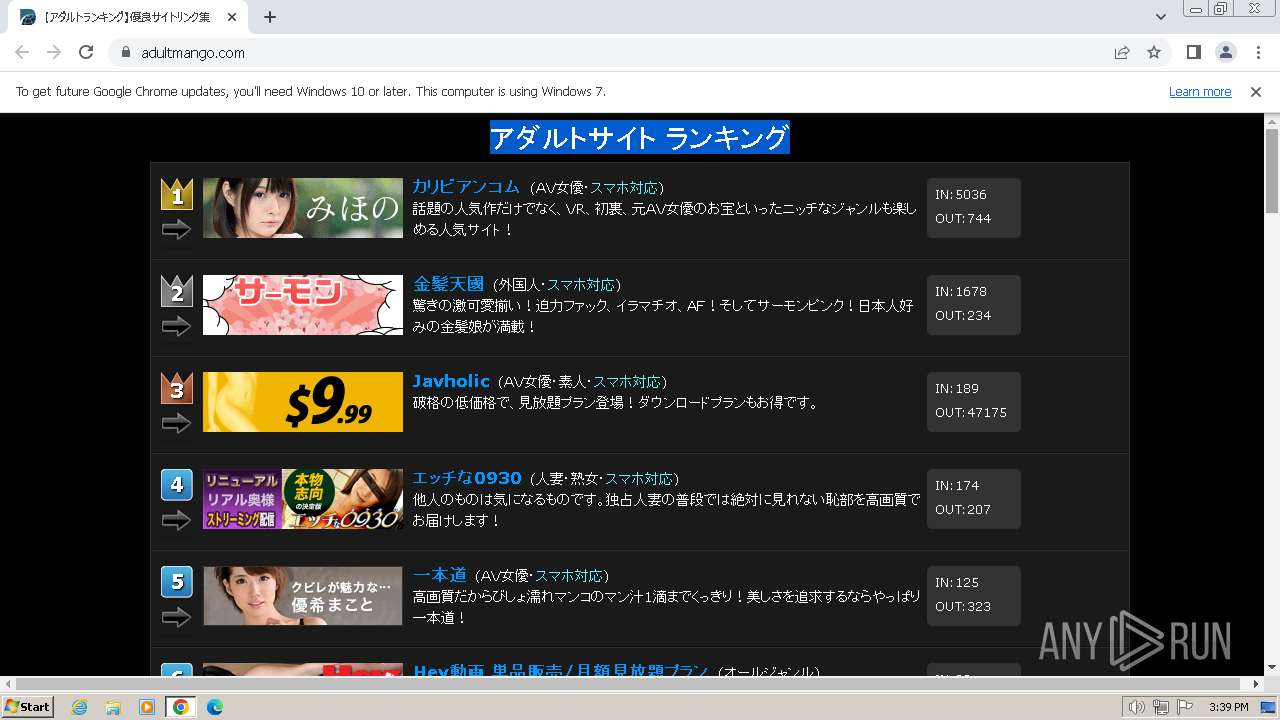
Task: Open a new browser tab
Action: tap(270, 17)
